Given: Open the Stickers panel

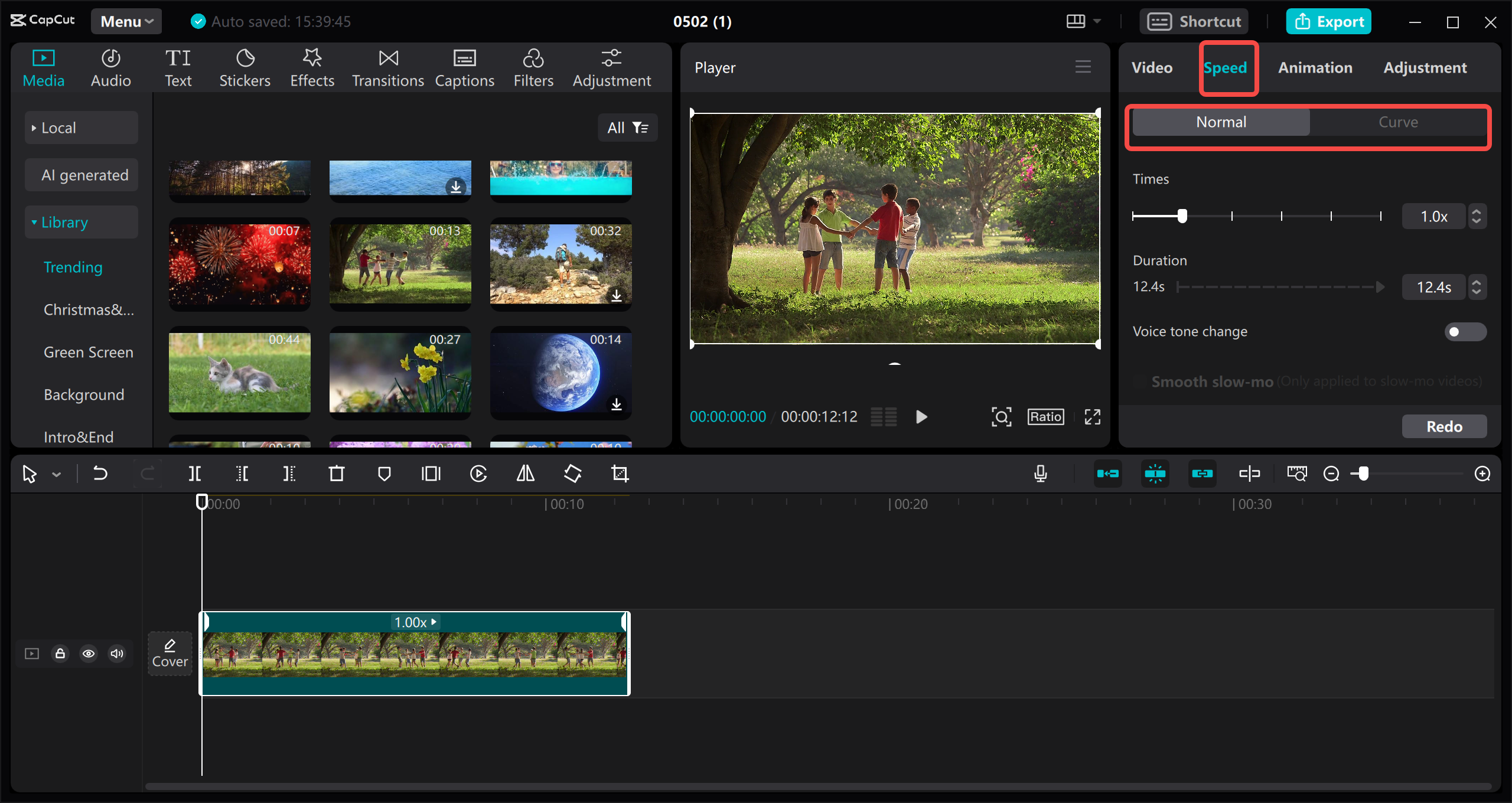Looking at the screenshot, I should coord(245,67).
